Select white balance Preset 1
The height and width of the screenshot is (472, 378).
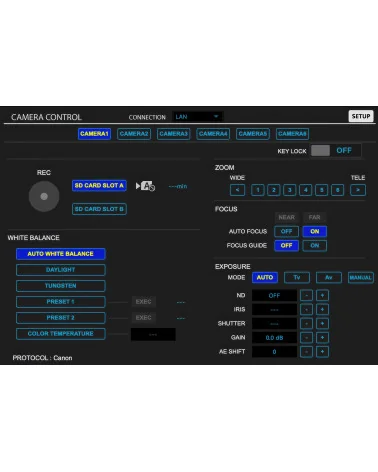[61, 302]
